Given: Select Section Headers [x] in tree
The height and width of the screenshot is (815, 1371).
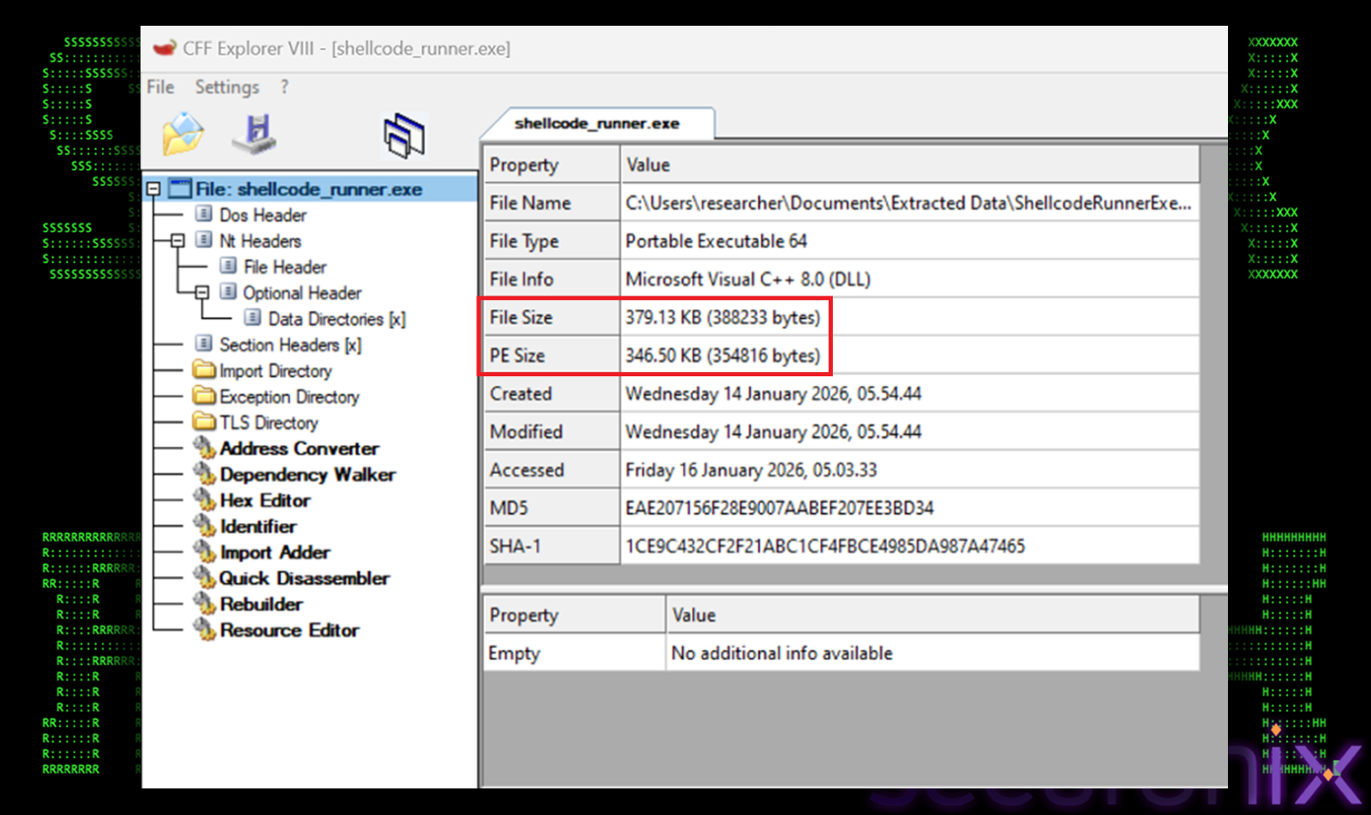Looking at the screenshot, I should (x=290, y=345).
